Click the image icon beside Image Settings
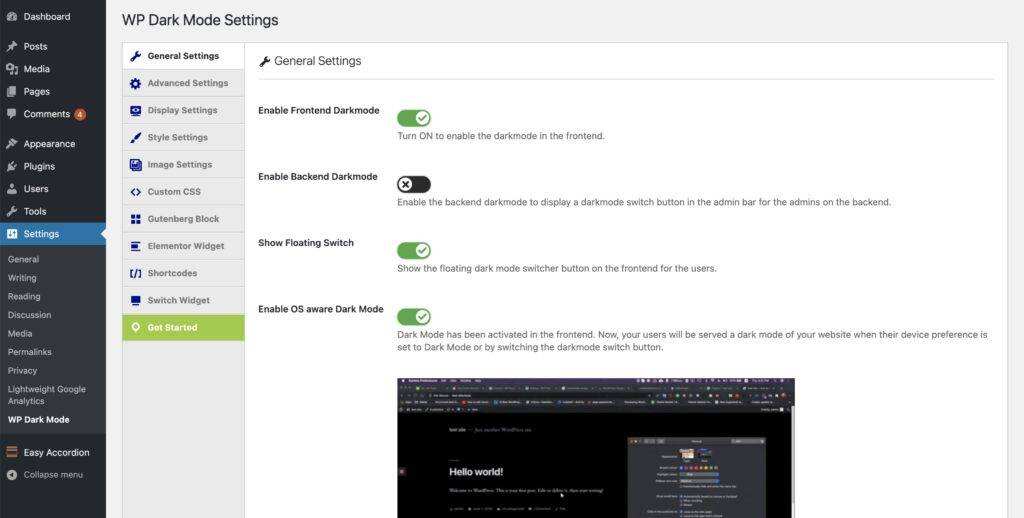This screenshot has height=518, width=1024. pyautogui.click(x=135, y=165)
